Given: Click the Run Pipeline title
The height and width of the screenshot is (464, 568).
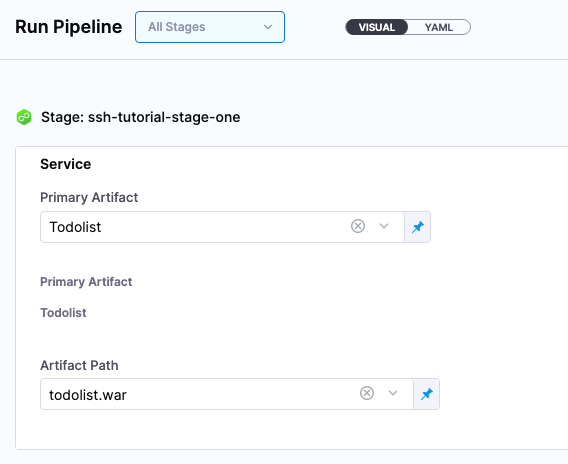Looking at the screenshot, I should coord(68,27).
